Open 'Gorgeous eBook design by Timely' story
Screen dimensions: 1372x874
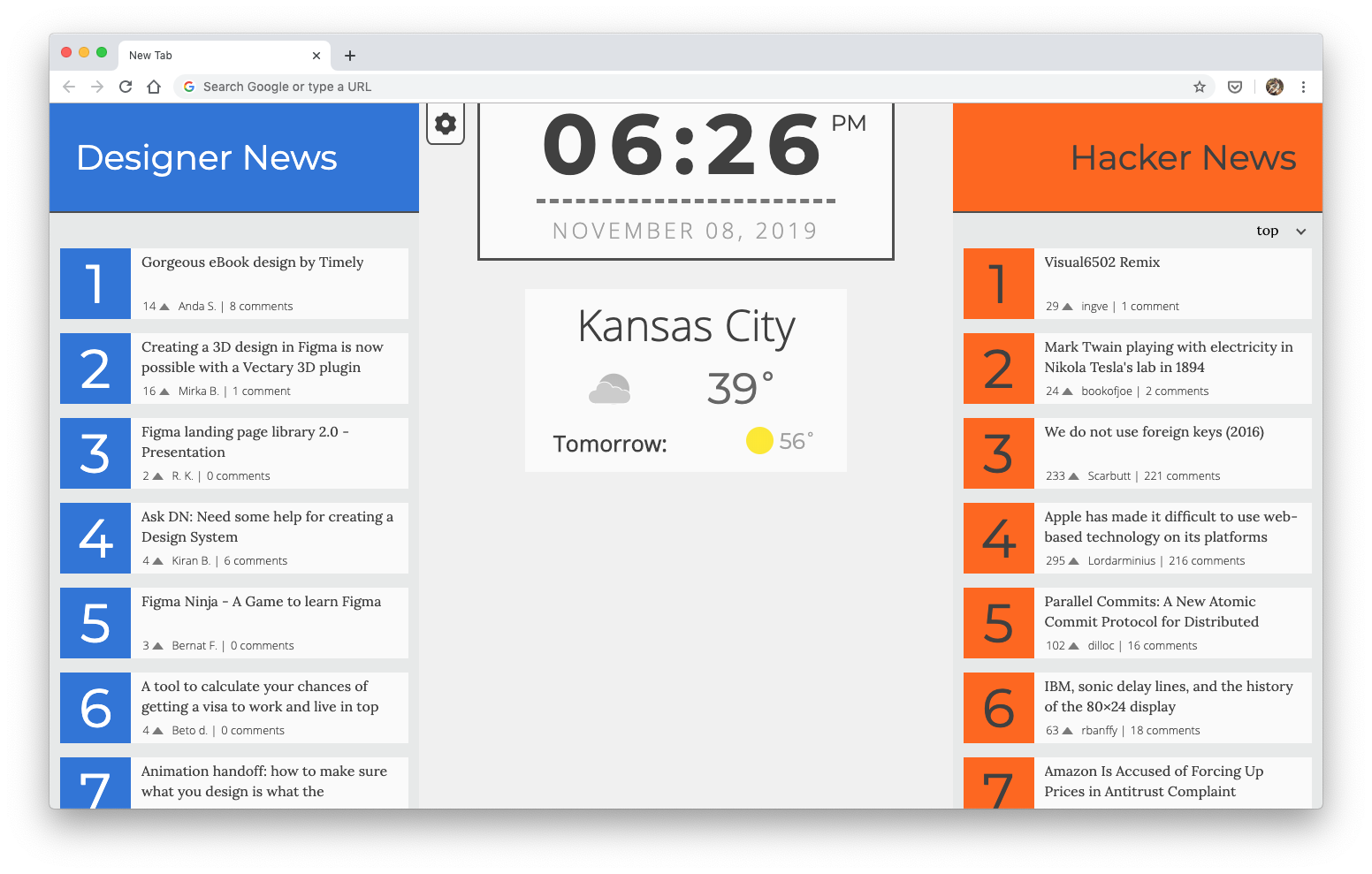(x=252, y=262)
